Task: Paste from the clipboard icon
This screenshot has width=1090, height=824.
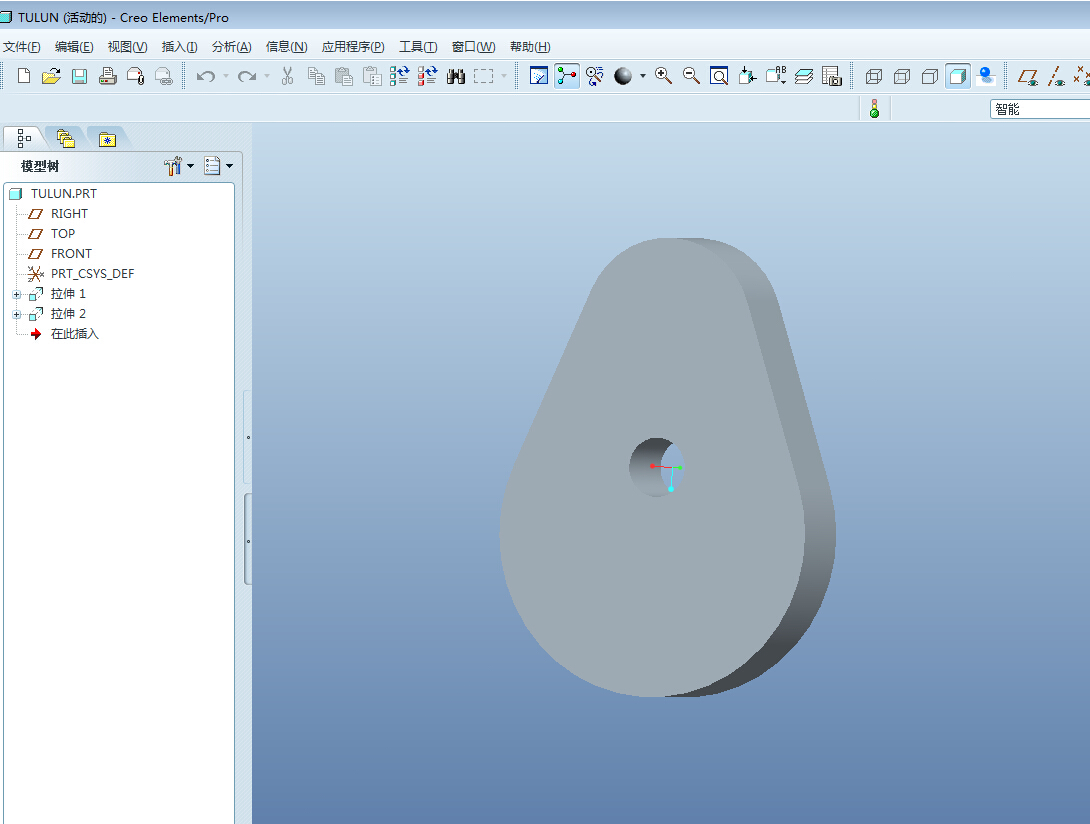Action: point(344,76)
